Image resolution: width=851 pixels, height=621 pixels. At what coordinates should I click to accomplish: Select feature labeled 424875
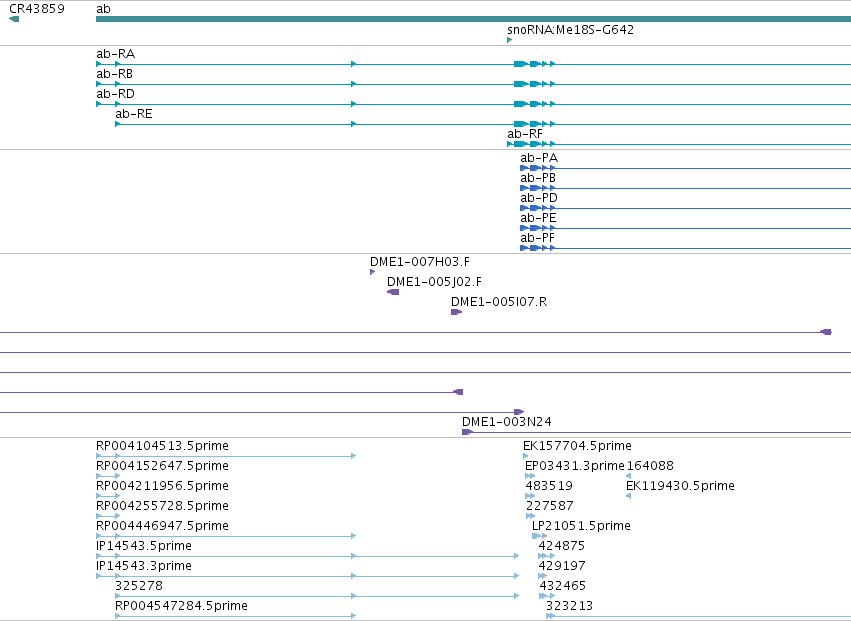[562, 546]
